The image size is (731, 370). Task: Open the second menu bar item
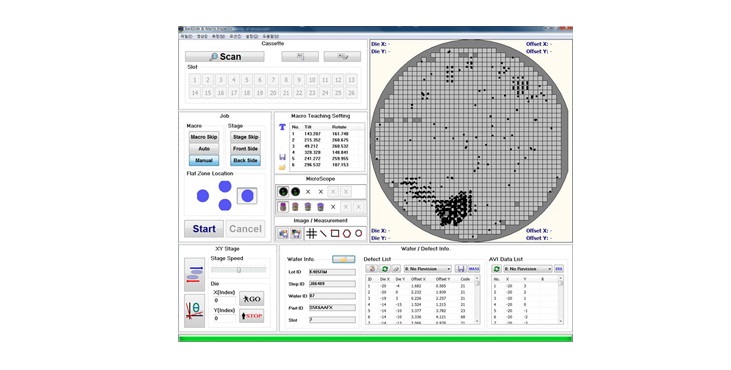point(202,36)
